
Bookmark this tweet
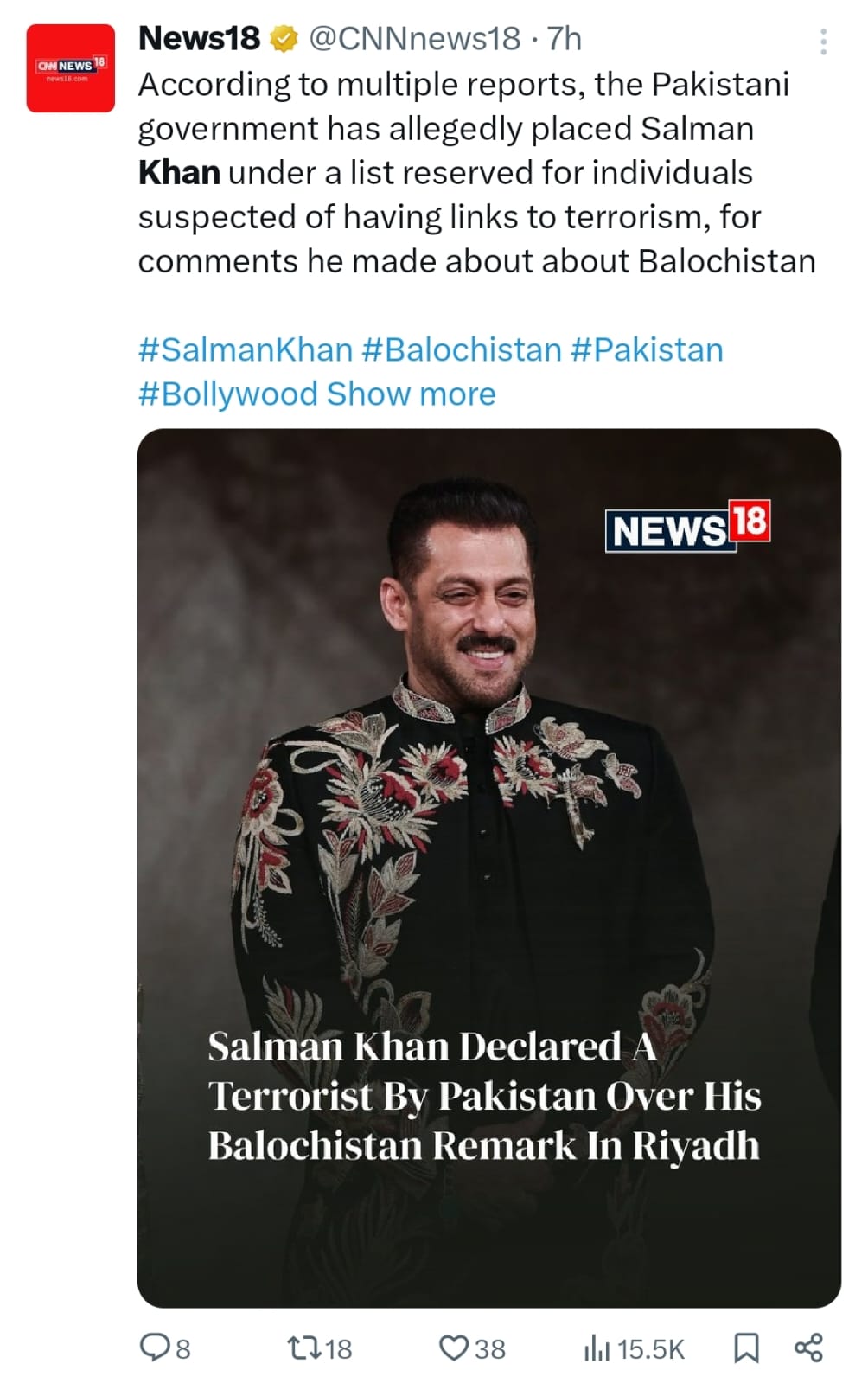click(746, 1347)
